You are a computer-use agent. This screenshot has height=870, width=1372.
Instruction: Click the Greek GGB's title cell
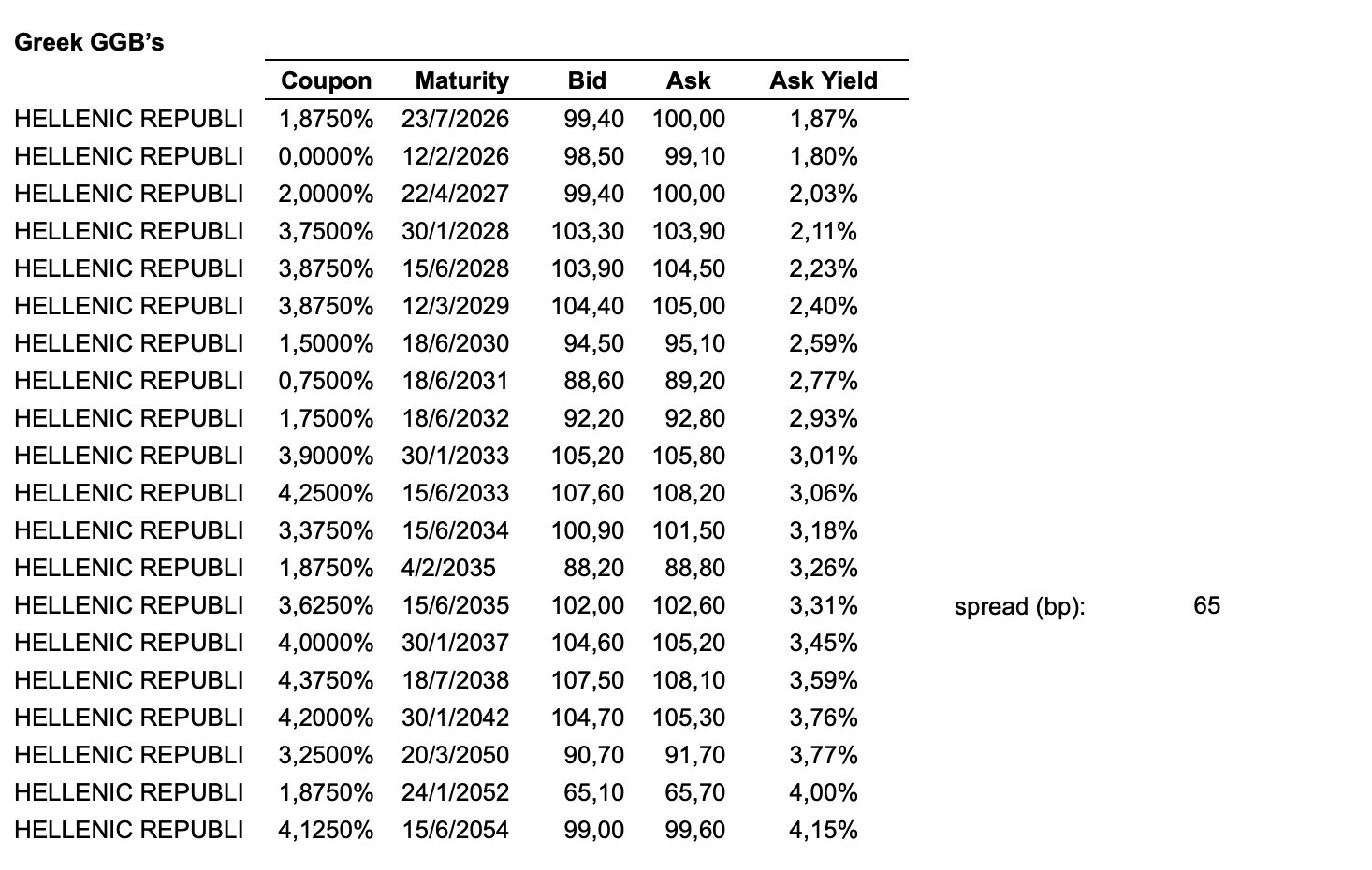click(x=89, y=42)
